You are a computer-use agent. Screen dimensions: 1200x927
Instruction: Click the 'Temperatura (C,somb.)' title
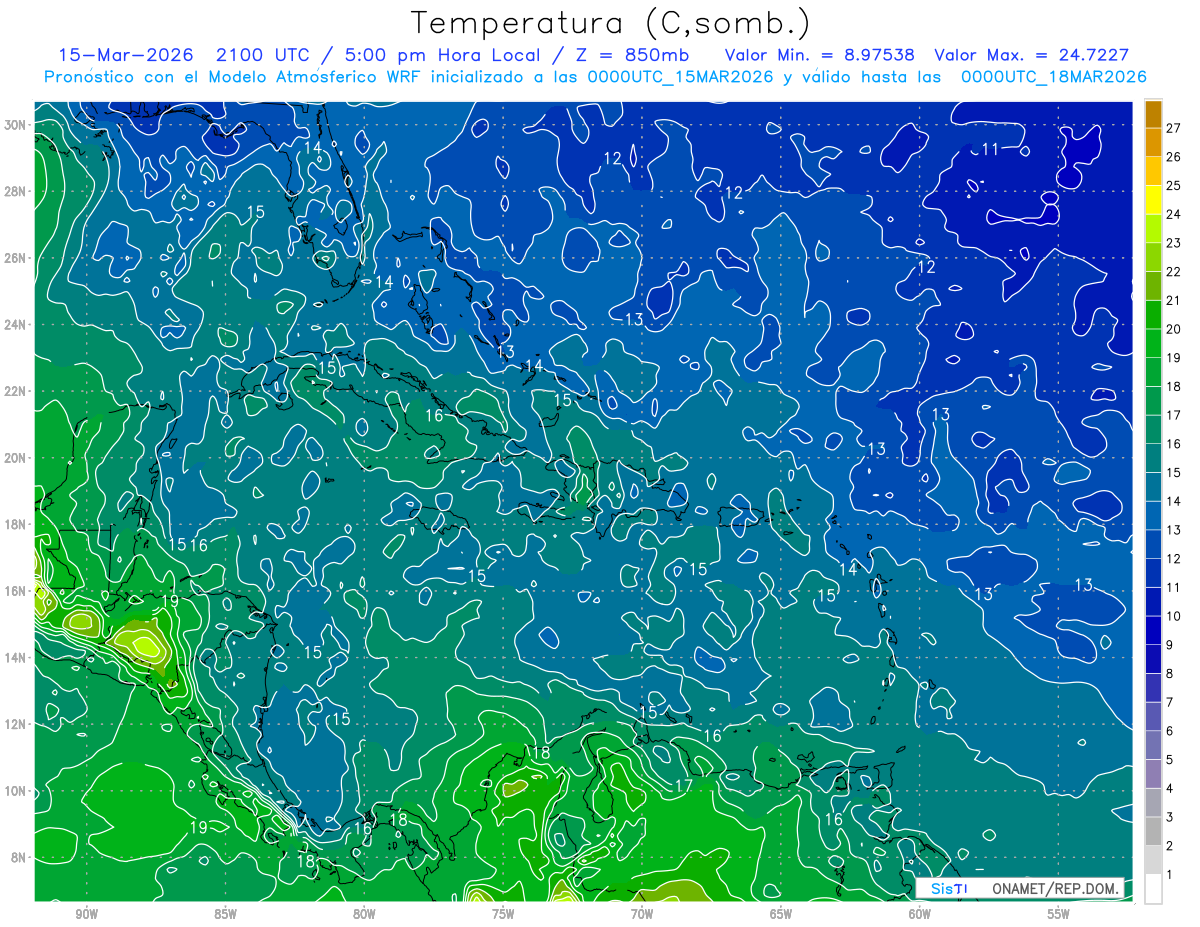(611, 23)
